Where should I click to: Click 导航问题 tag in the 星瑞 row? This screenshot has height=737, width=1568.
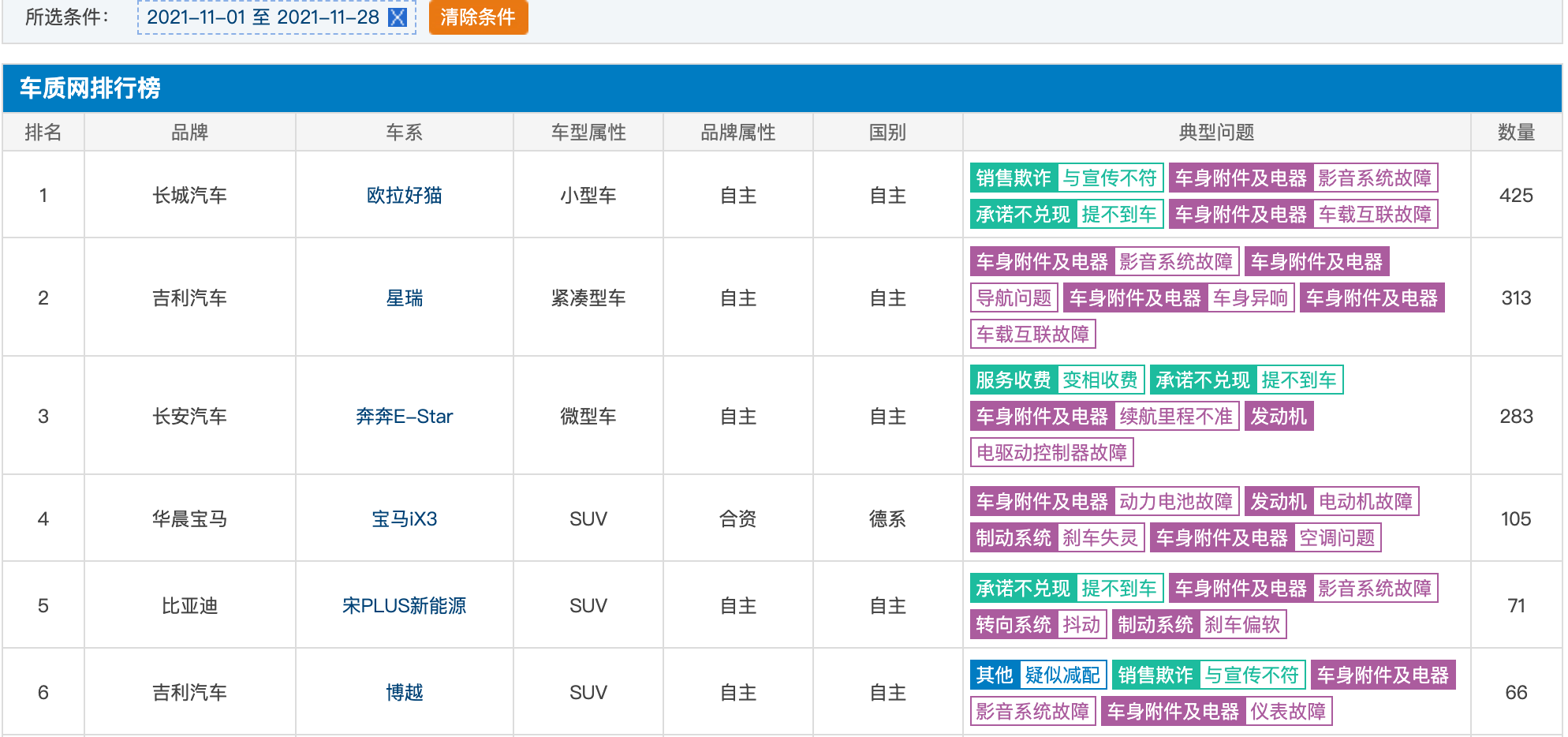pos(1014,298)
